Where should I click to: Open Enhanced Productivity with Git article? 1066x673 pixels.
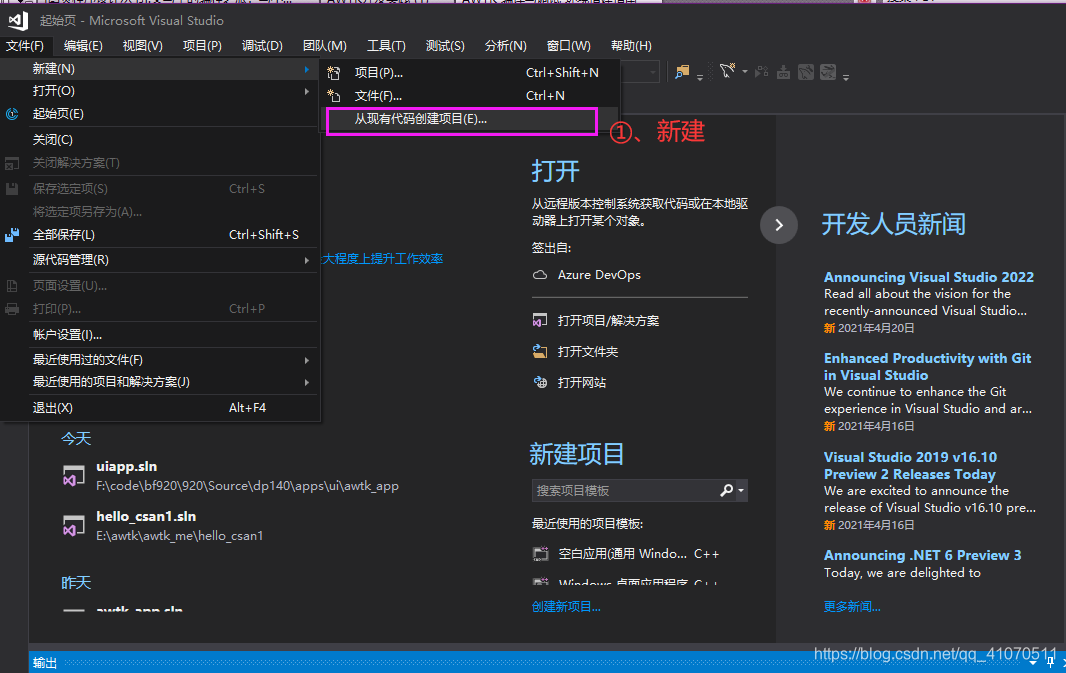pyautogui.click(x=927, y=366)
